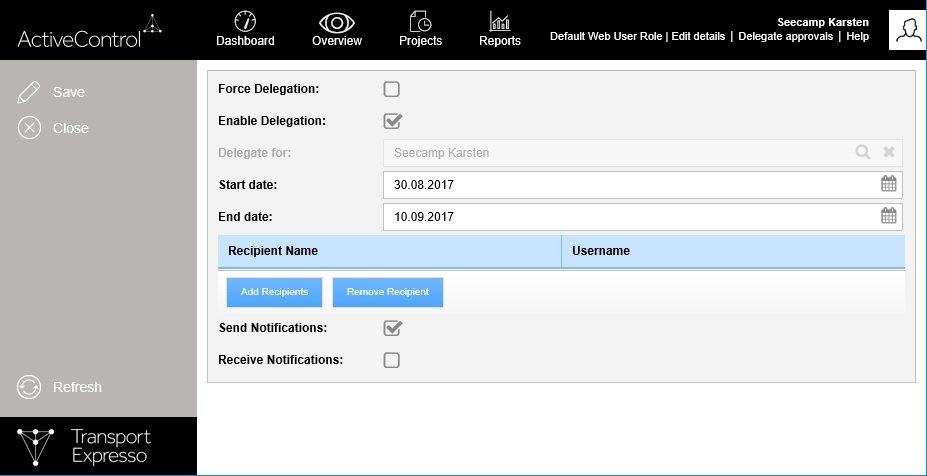Click the Transport Expresso logo

[x=85, y=446]
